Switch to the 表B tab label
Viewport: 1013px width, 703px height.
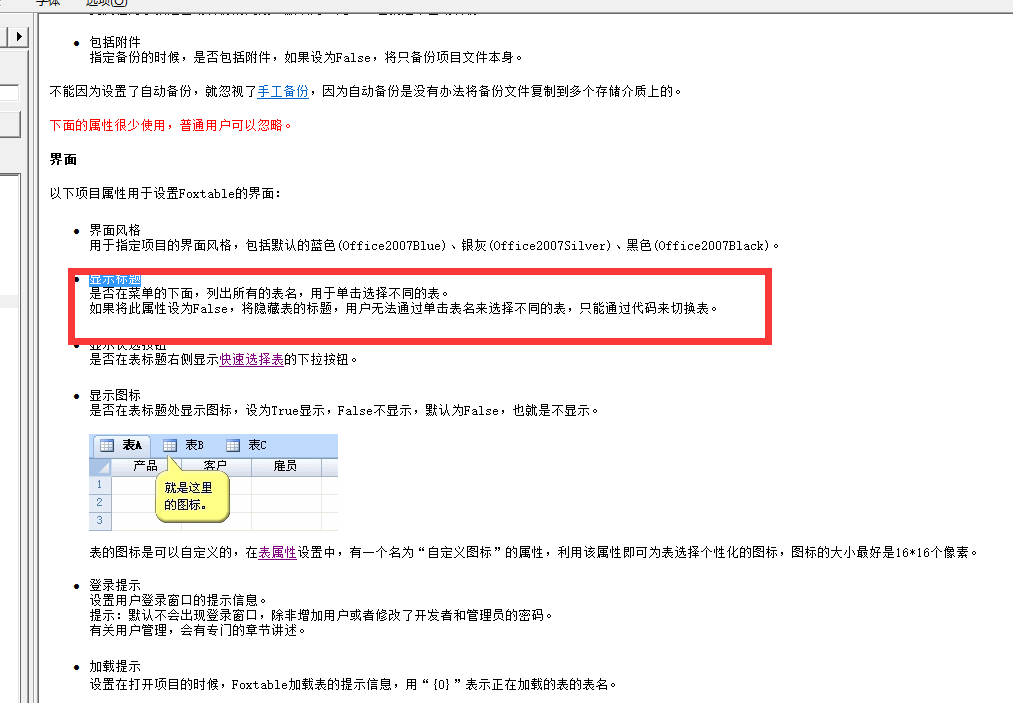click(x=194, y=445)
